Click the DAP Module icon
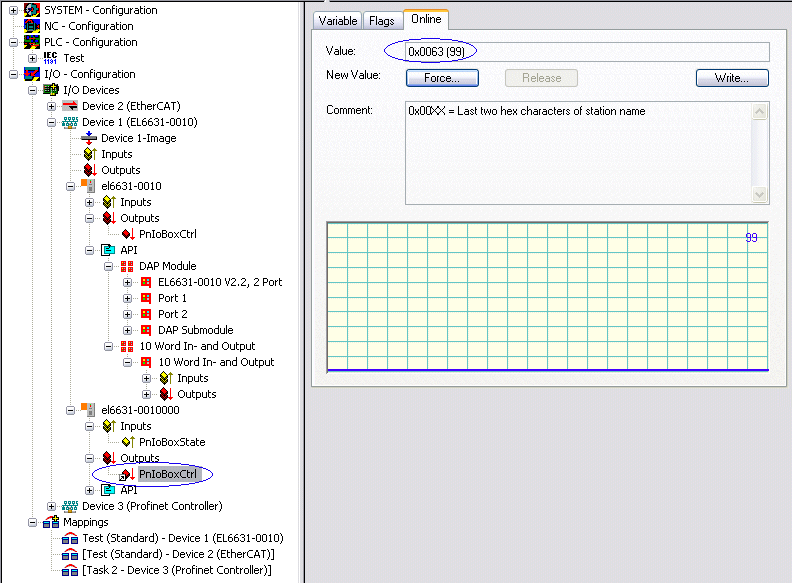 (127, 266)
